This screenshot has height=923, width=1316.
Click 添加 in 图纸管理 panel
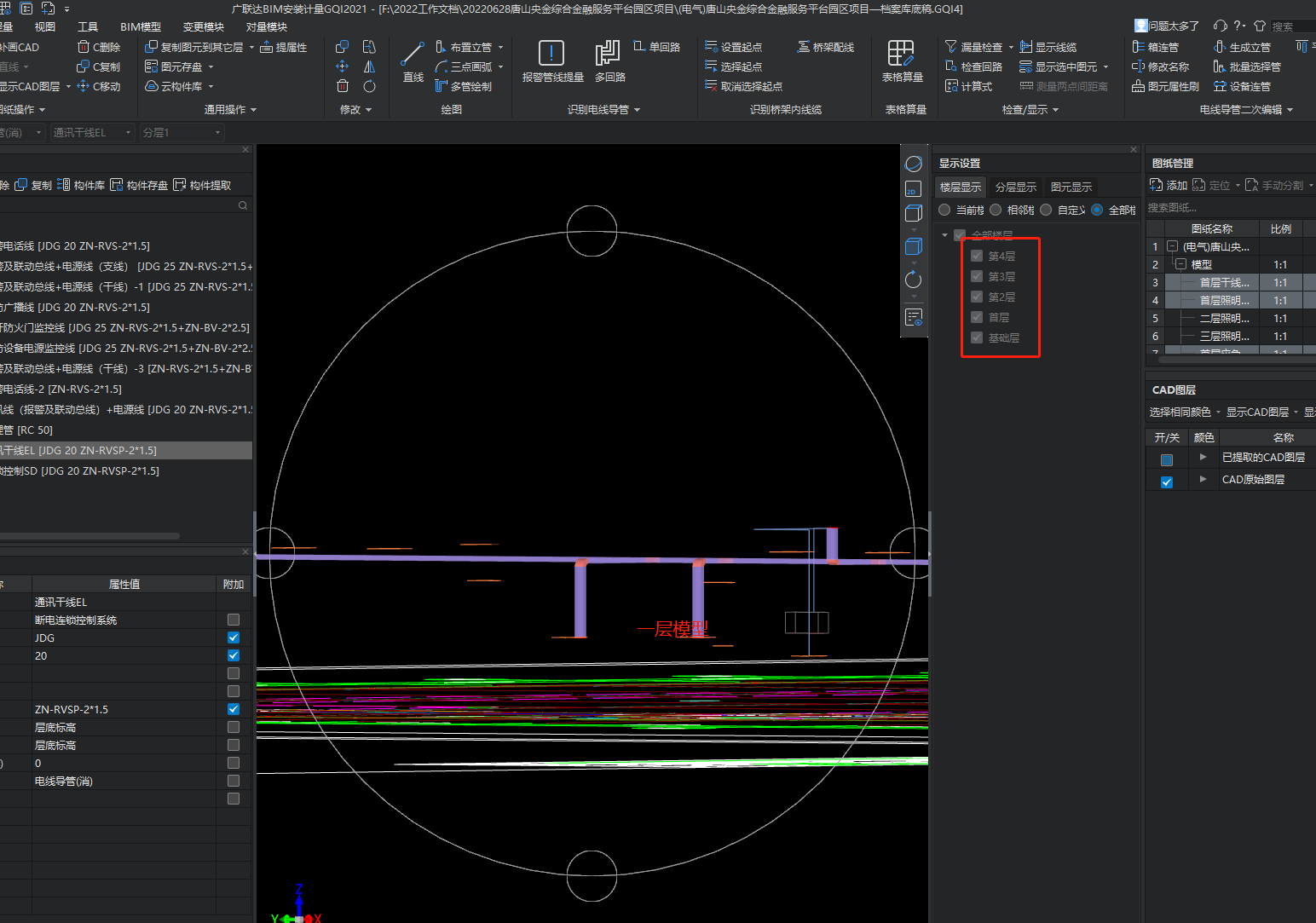tap(1169, 185)
